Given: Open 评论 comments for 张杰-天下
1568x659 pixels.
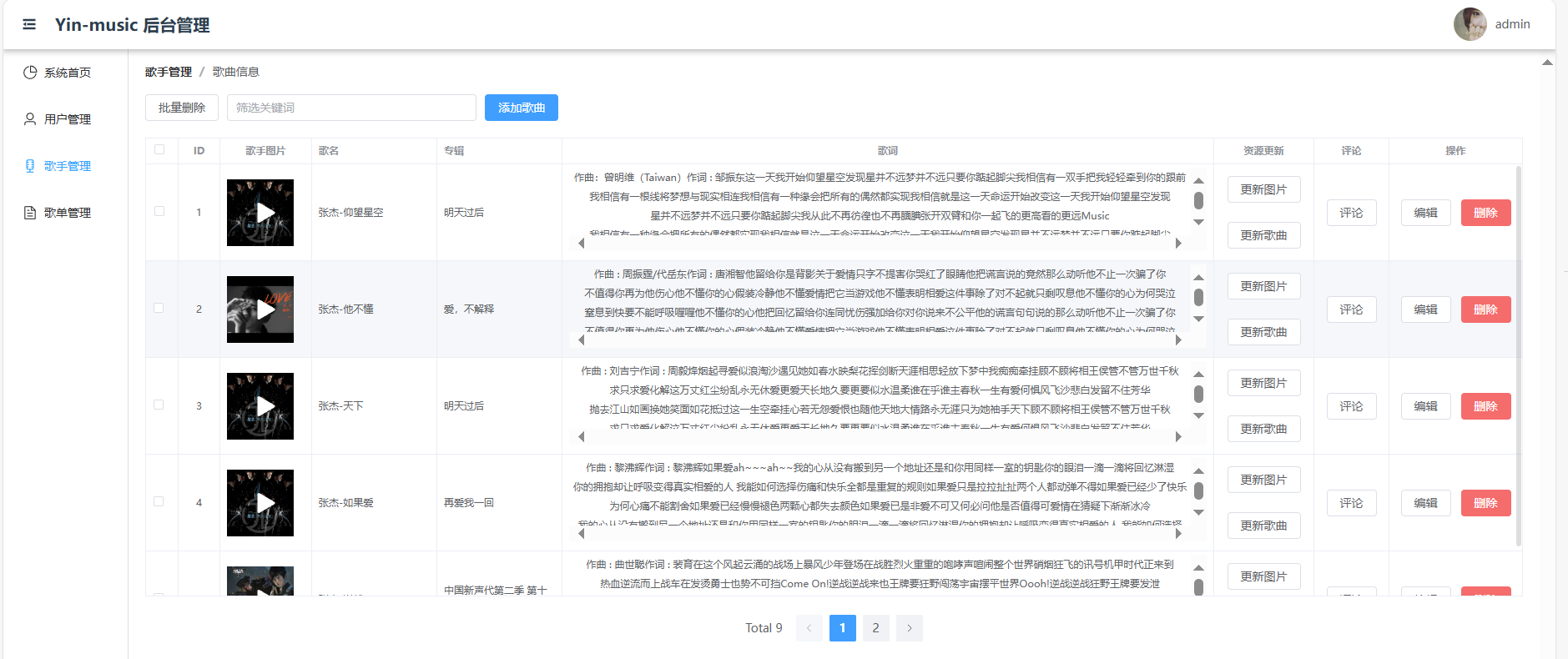Looking at the screenshot, I should tap(1351, 406).
